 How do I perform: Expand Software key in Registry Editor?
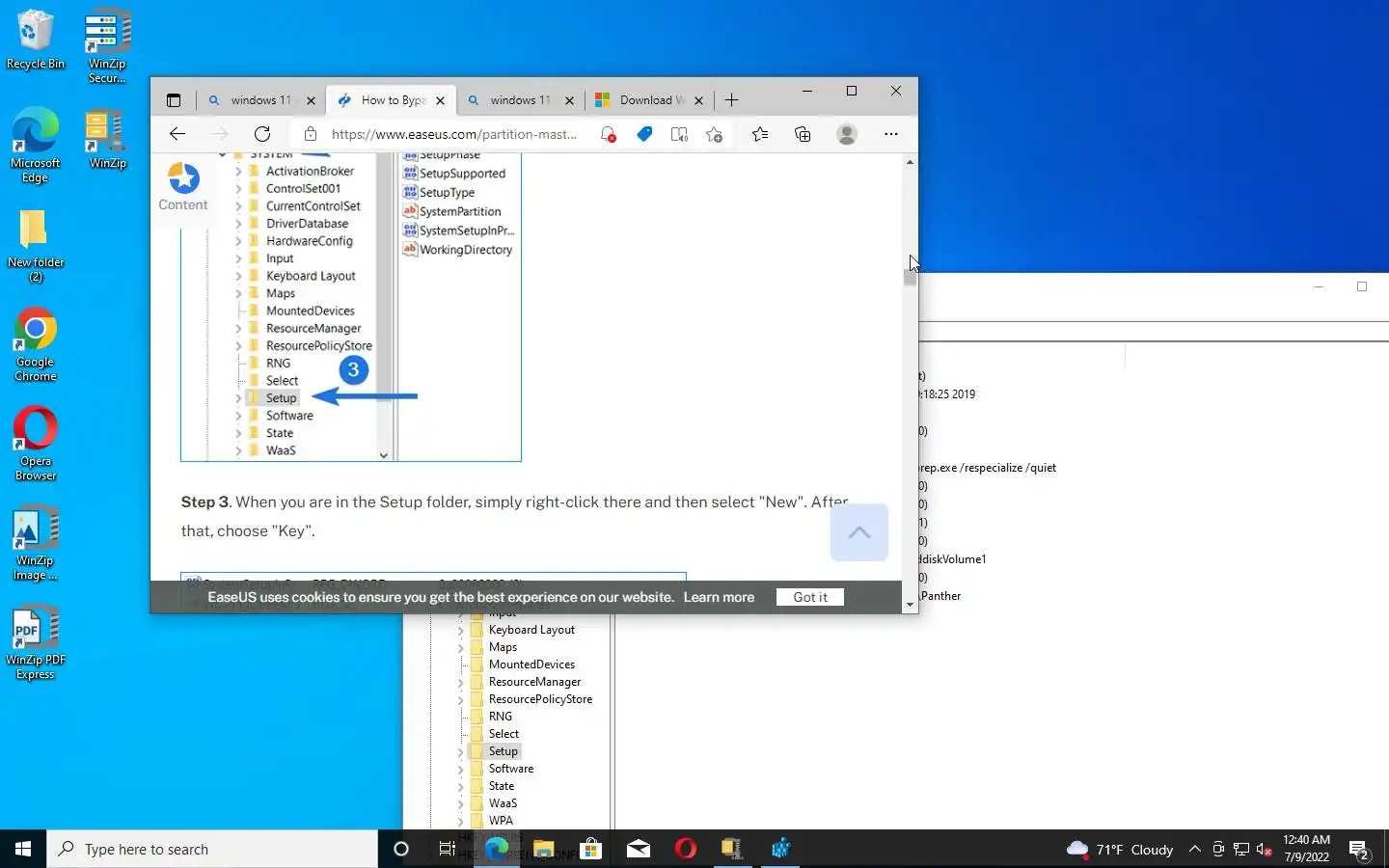(x=461, y=769)
